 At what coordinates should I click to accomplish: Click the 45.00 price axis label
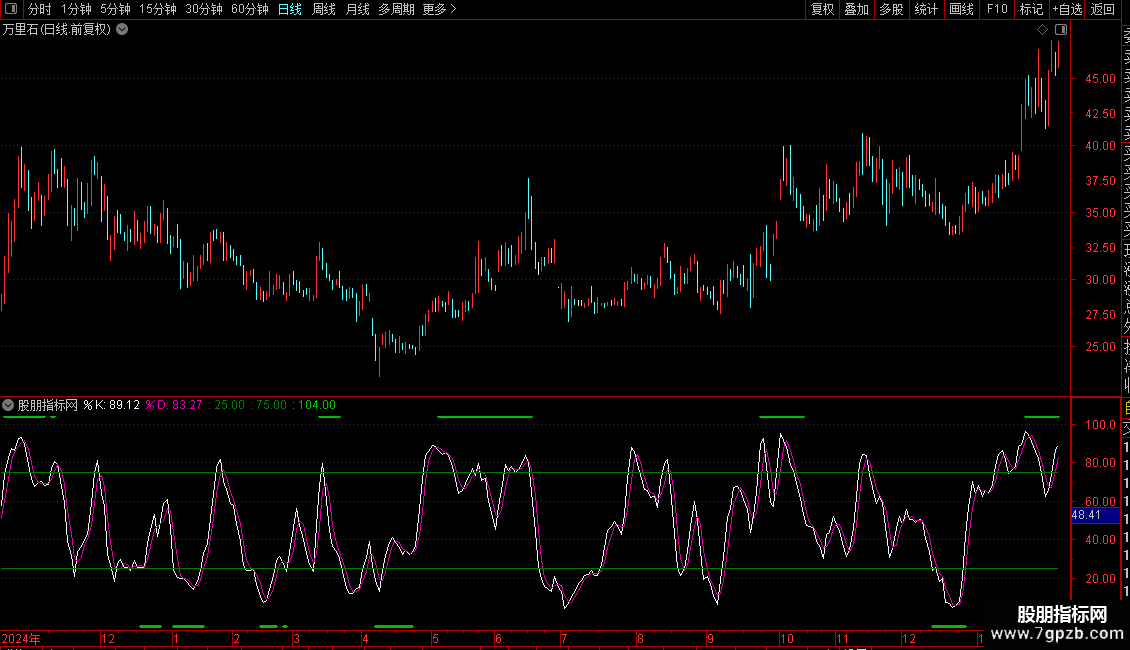point(1100,79)
